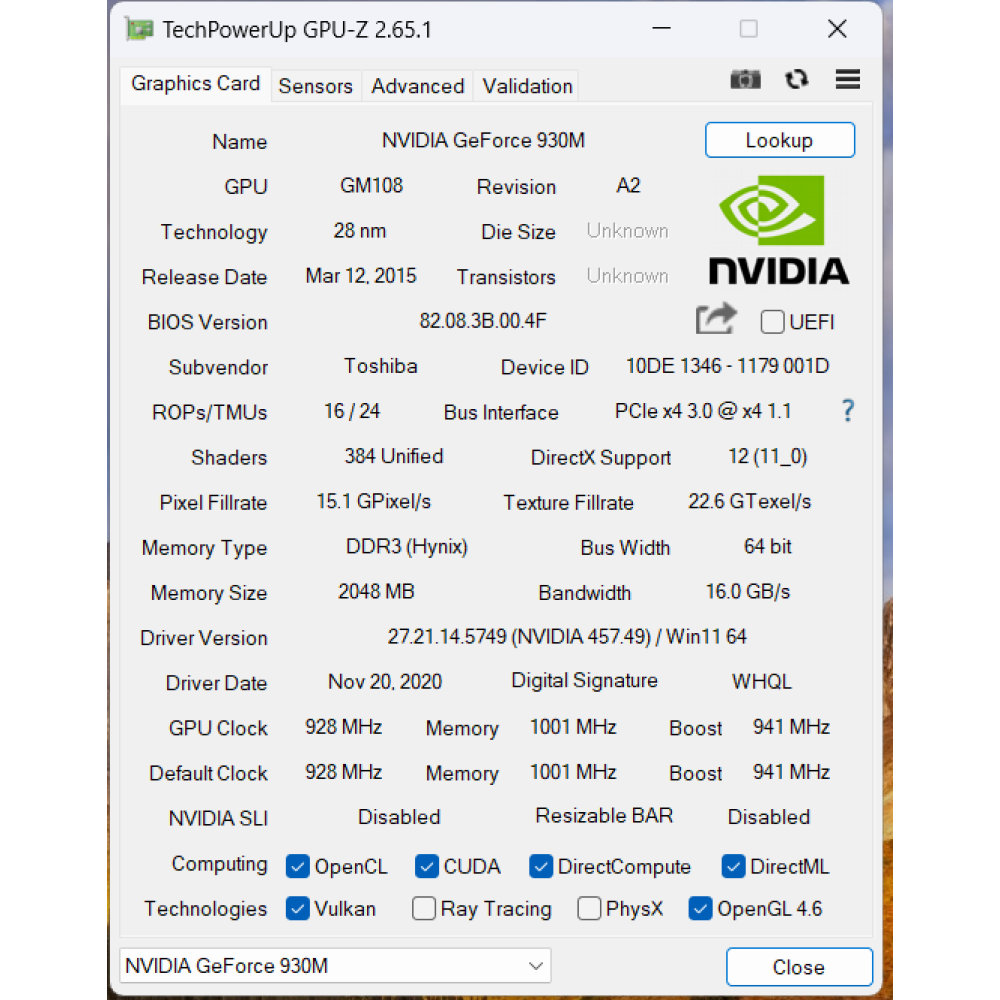Toggle the UEFI checkbox
The image size is (1000, 1000).
pyautogui.click(x=772, y=322)
